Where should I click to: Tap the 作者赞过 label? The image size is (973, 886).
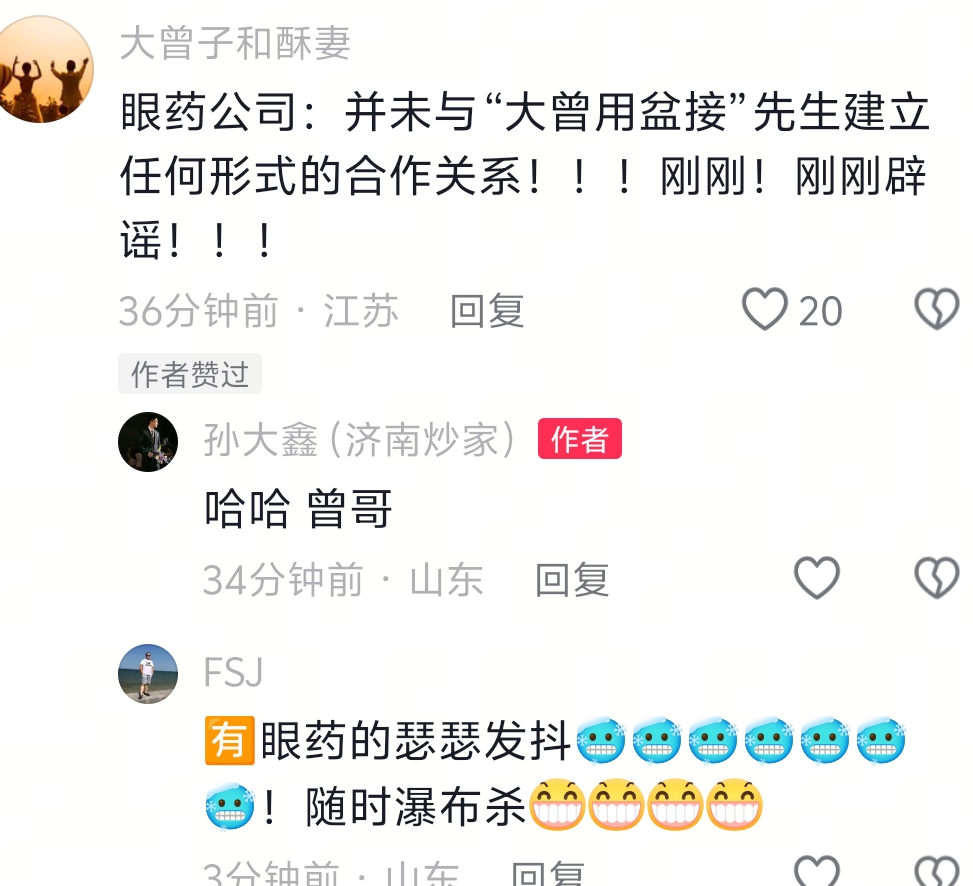pos(190,374)
